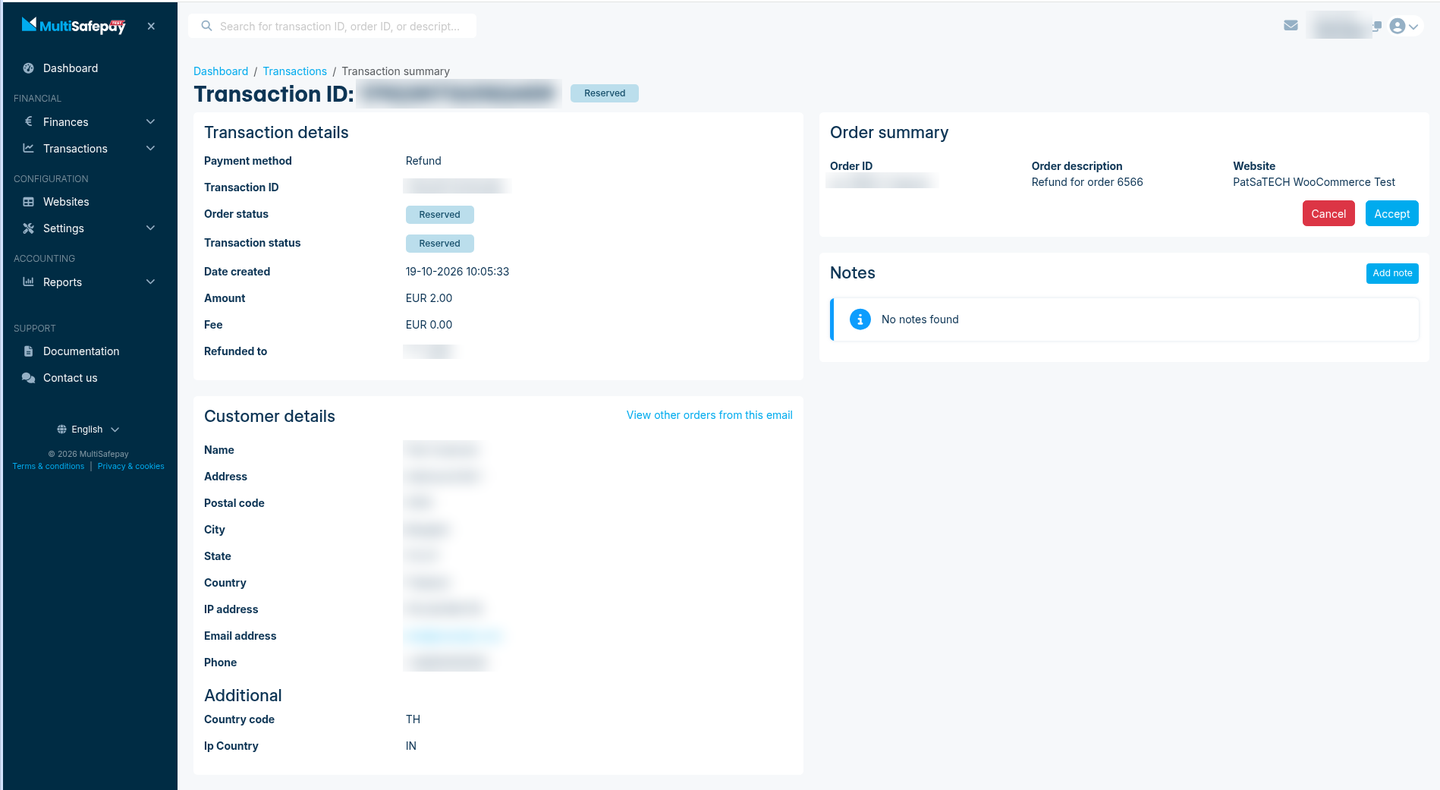Click the chart icon beside Transactions
Screen dimensions: 1440x790
coord(29,148)
